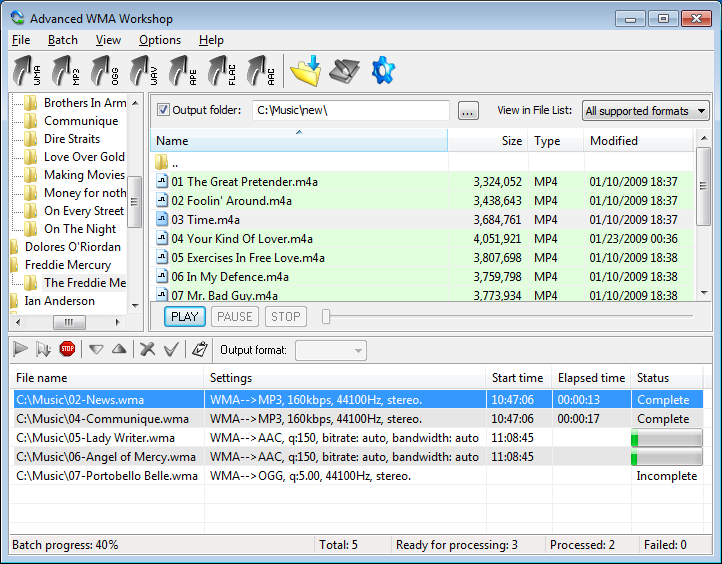Open the View menu
This screenshot has width=722, height=564.
pyautogui.click(x=108, y=40)
